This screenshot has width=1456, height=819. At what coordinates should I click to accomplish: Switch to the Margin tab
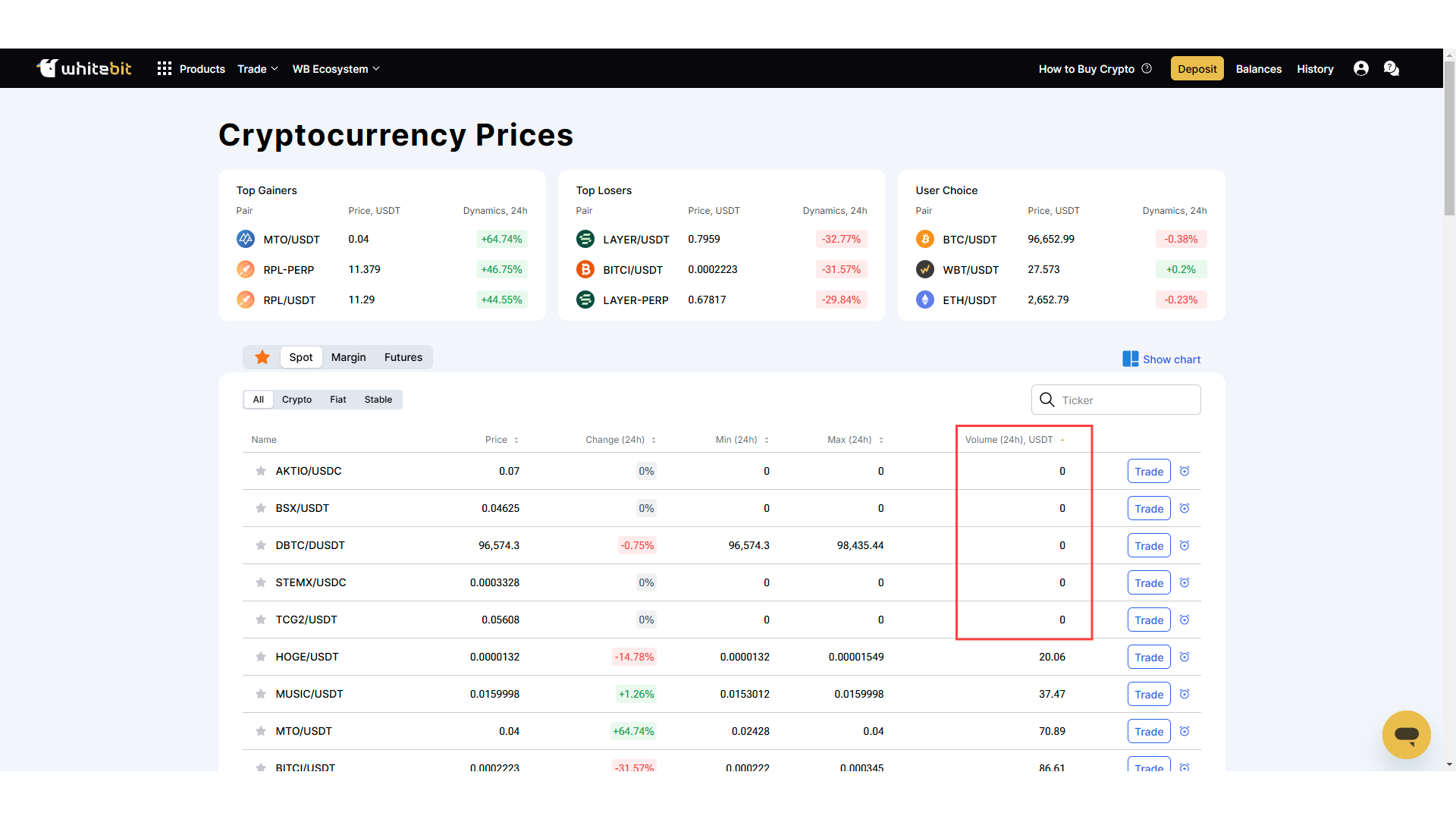(x=349, y=357)
